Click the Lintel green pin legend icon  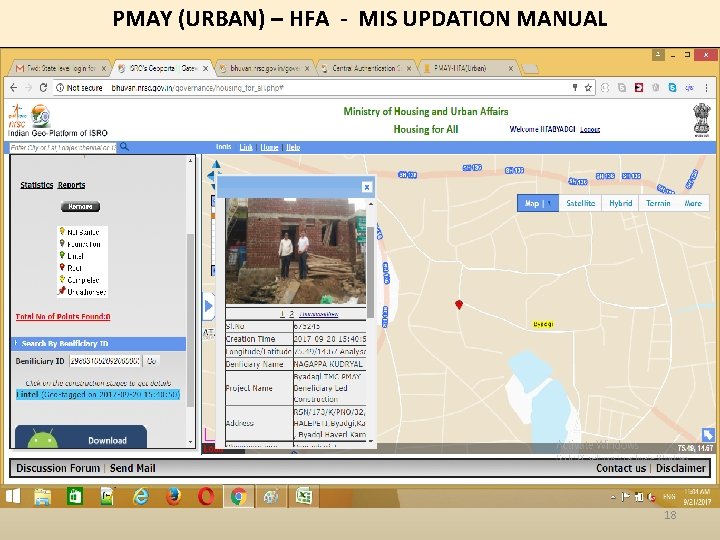click(x=62, y=255)
